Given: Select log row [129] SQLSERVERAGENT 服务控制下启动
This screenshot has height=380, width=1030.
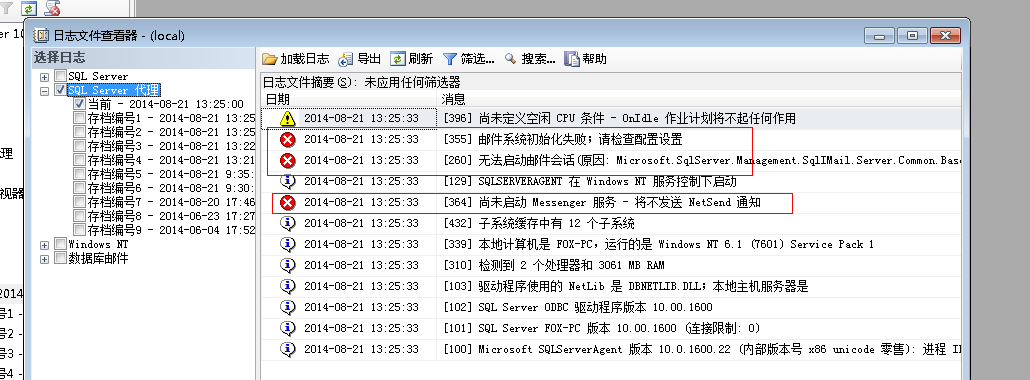Looking at the screenshot, I should [x=611, y=181].
